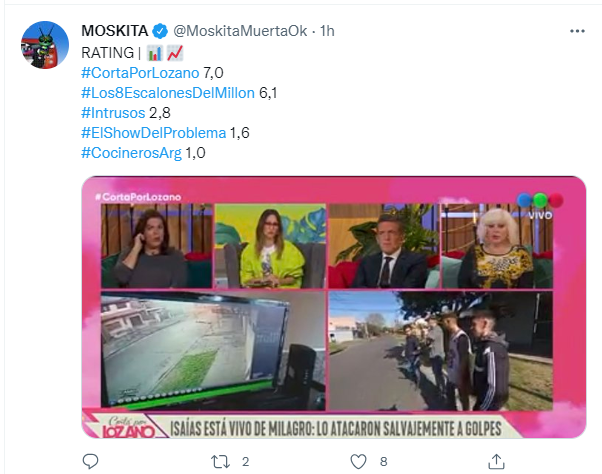Open the @MoskitaMuertaOk handle link
This screenshot has width=602, height=474.
coord(240,31)
